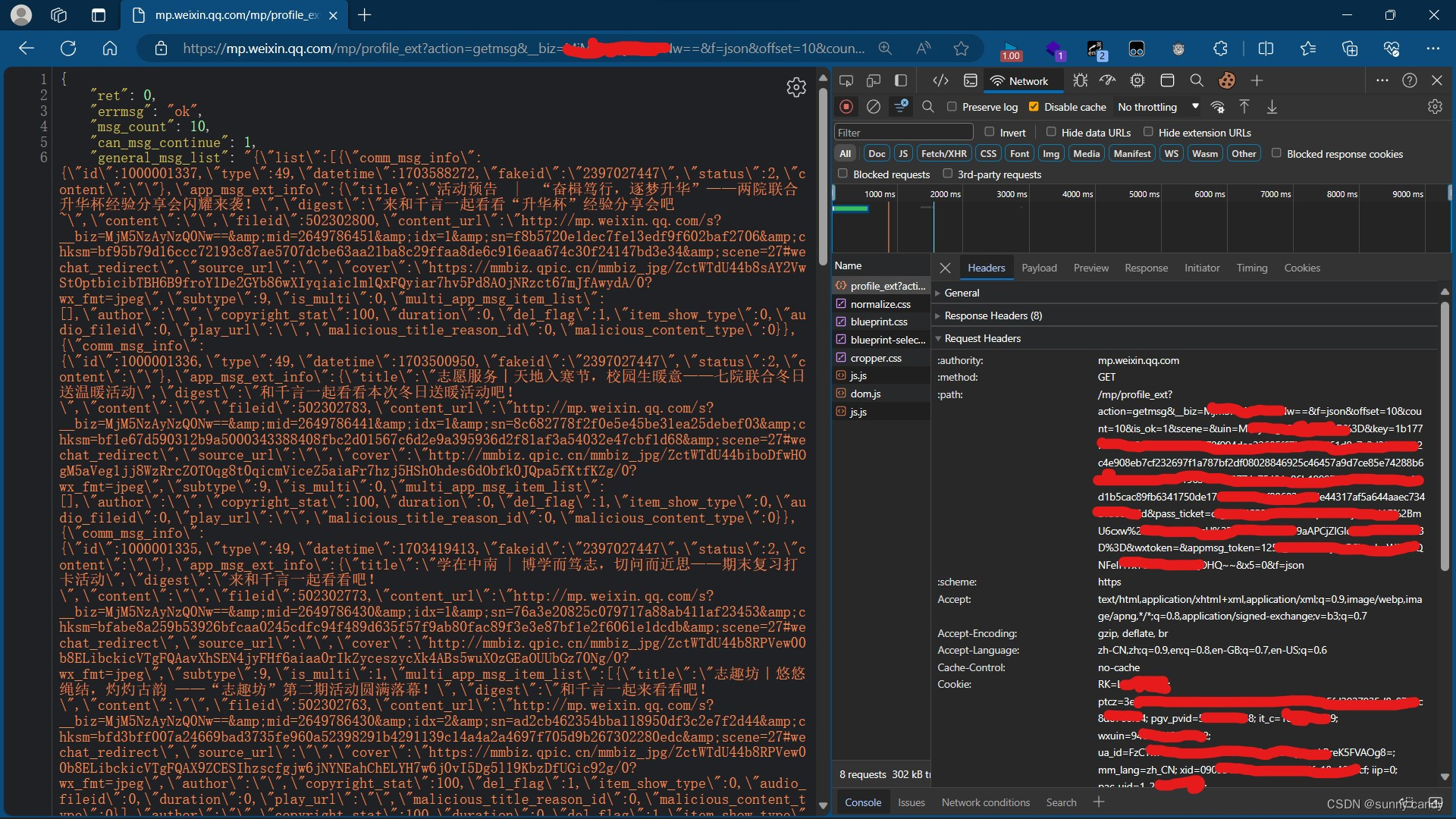Click the DevTools search magnifier icon
1456x819 pixels.
1197,80
